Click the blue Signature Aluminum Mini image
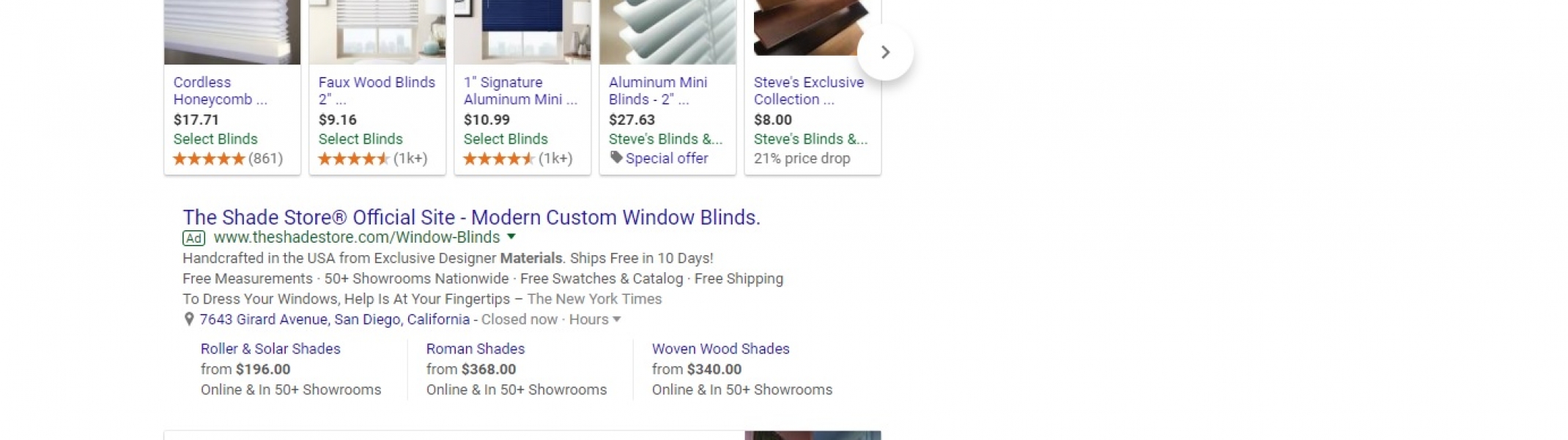 coord(522,32)
